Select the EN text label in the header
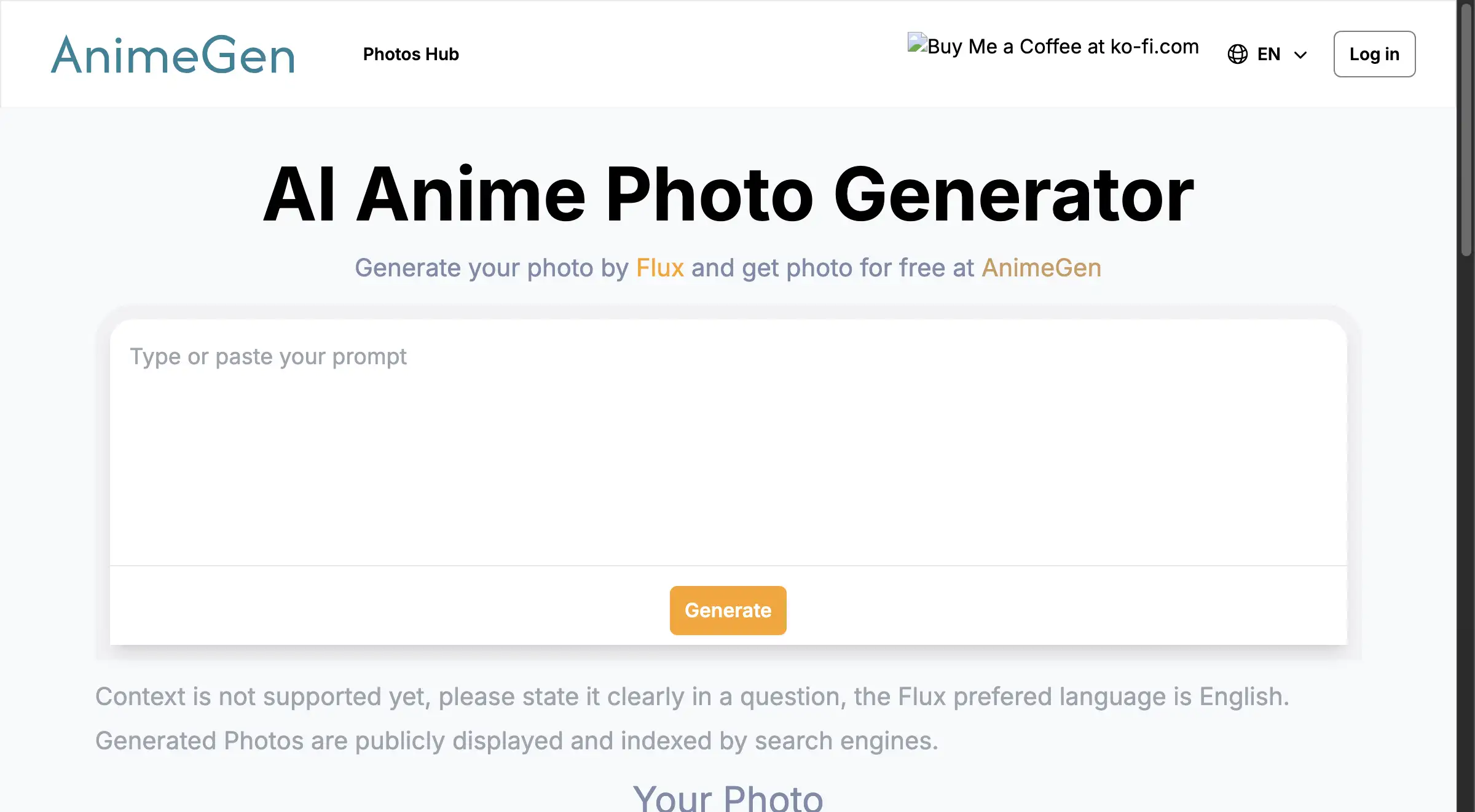The width and height of the screenshot is (1475, 812). (x=1268, y=54)
